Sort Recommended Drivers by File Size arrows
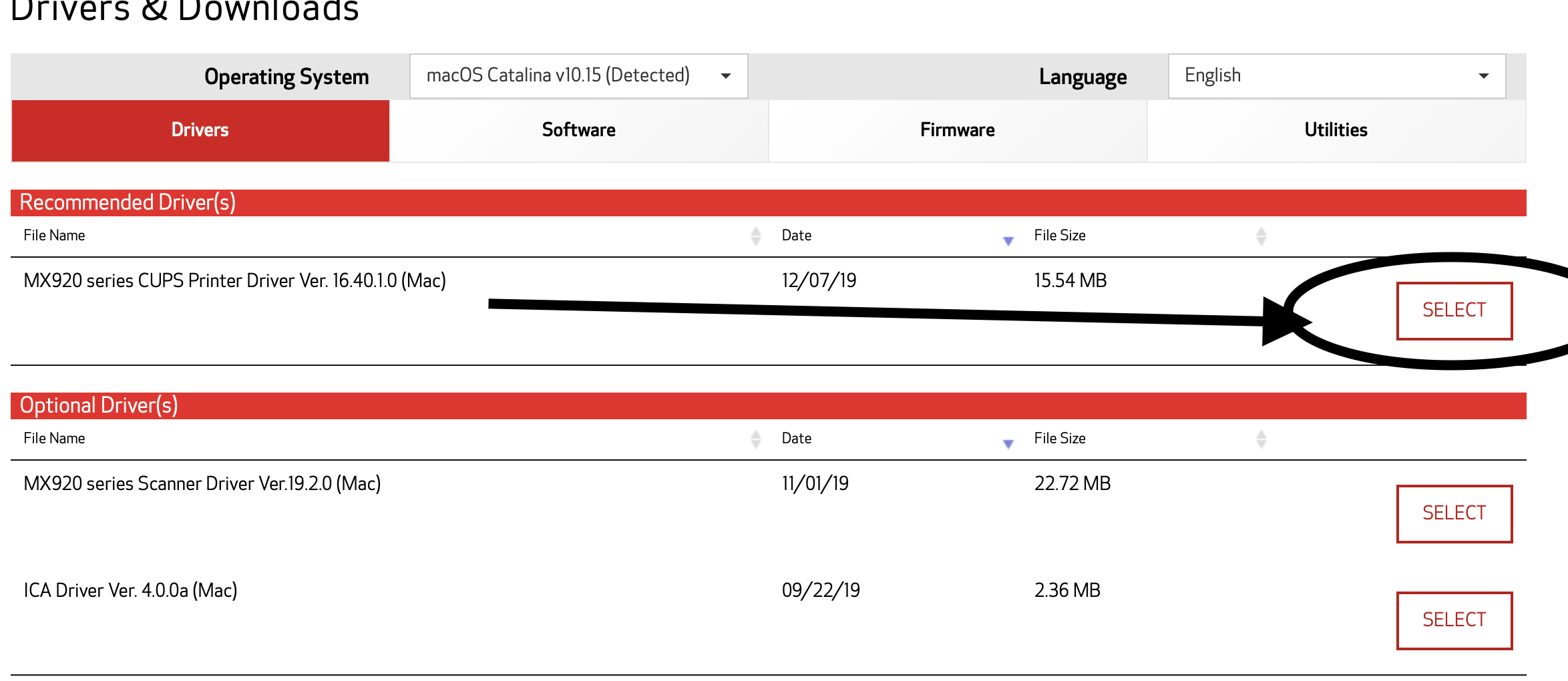 coord(1261,236)
